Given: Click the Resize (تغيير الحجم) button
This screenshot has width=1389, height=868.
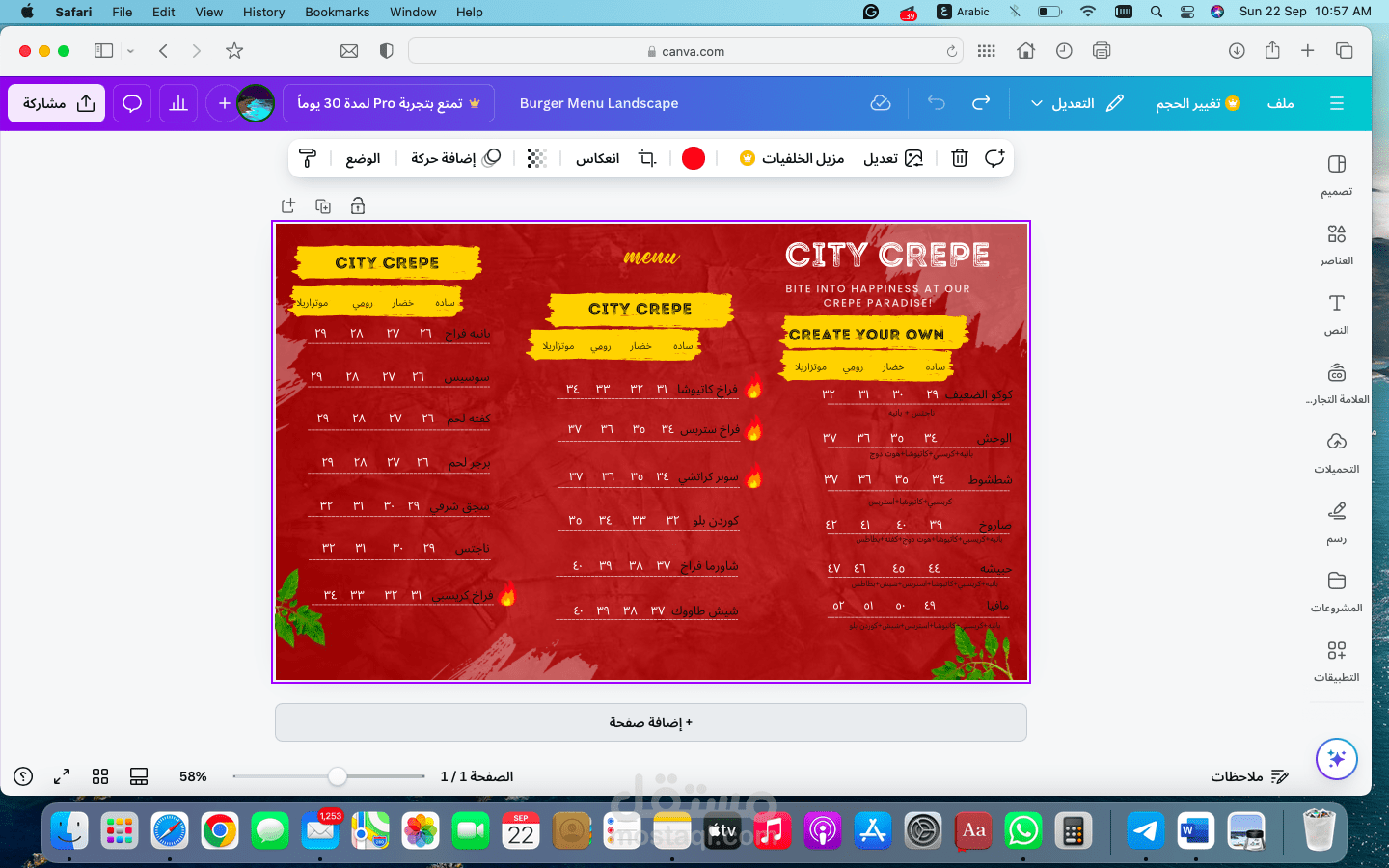Looking at the screenshot, I should [x=1197, y=103].
